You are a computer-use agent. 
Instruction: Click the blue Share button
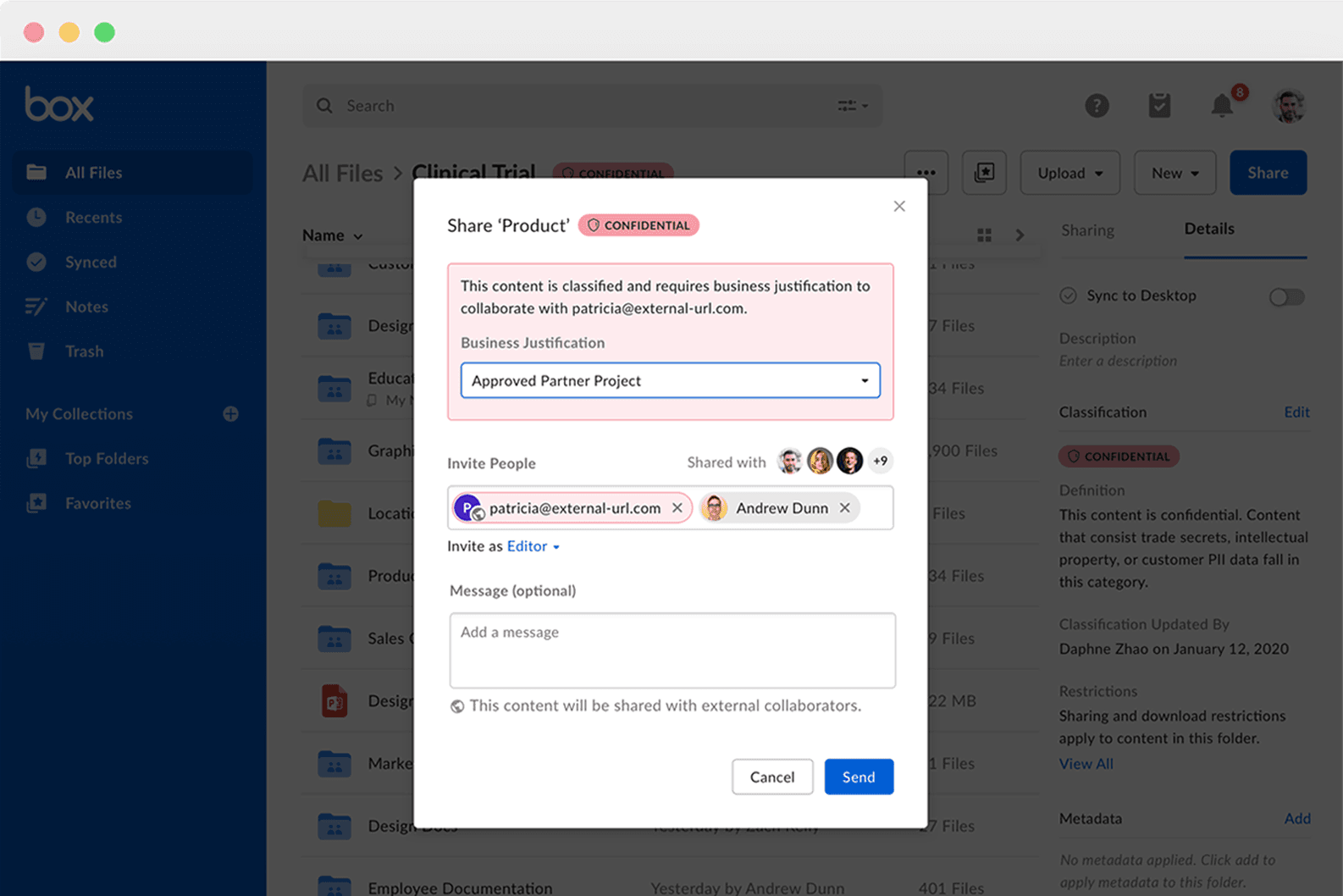coord(1268,173)
